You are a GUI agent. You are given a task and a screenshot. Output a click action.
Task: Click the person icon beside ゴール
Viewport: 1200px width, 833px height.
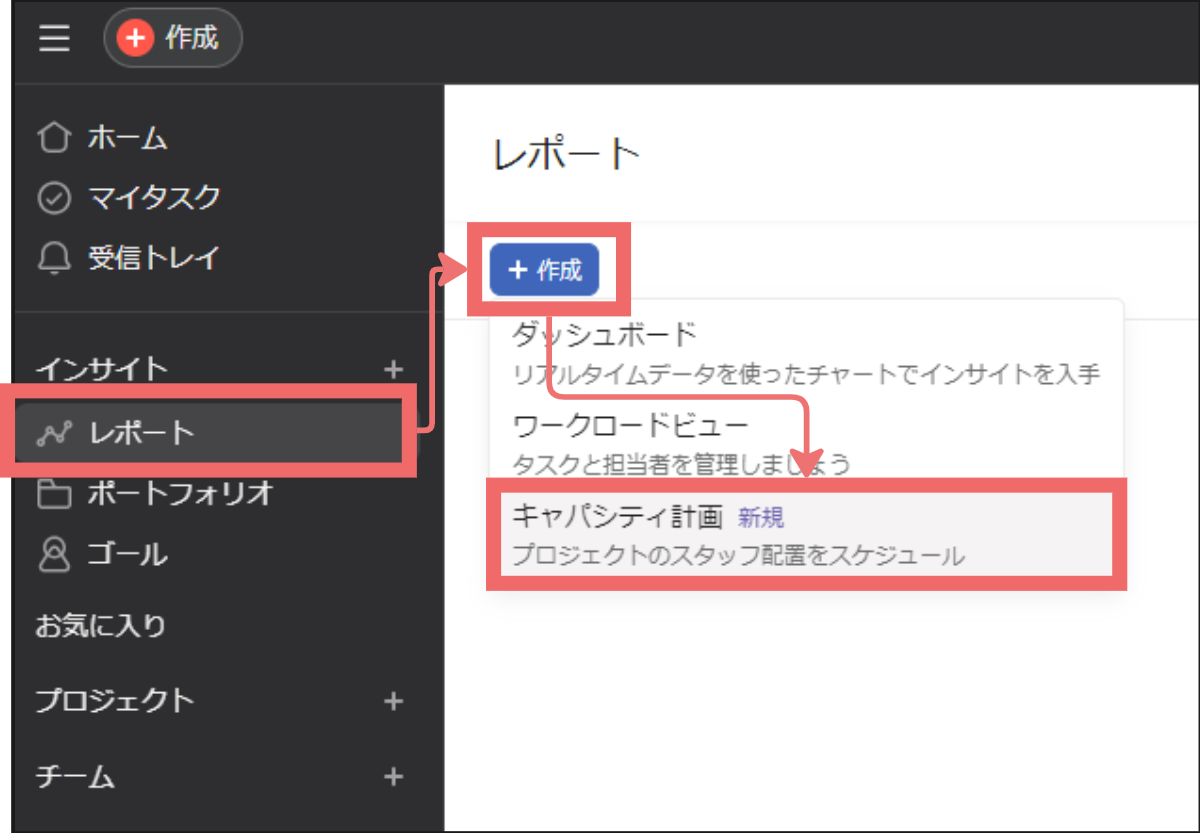(54, 553)
